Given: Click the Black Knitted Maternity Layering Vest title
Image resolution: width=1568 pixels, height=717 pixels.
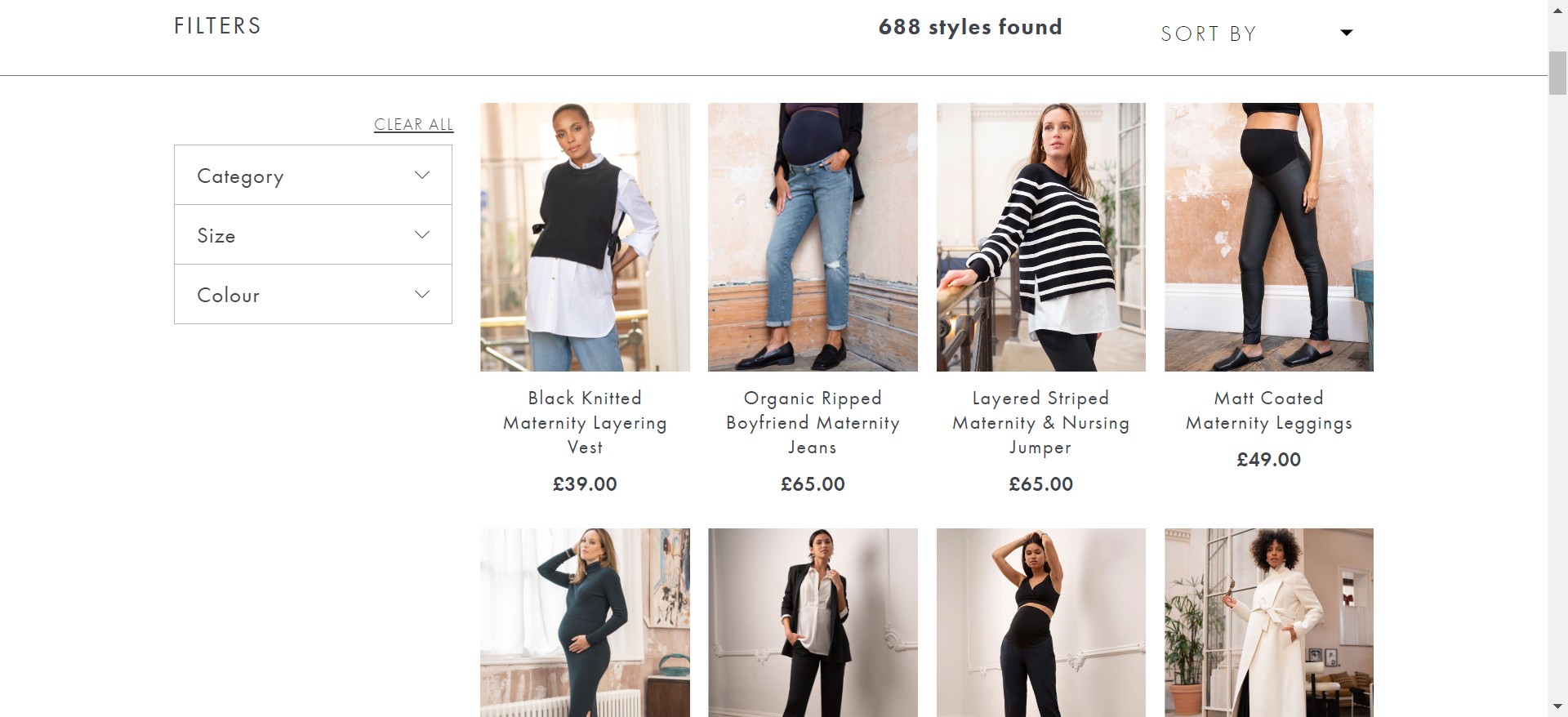Looking at the screenshot, I should pos(585,422).
